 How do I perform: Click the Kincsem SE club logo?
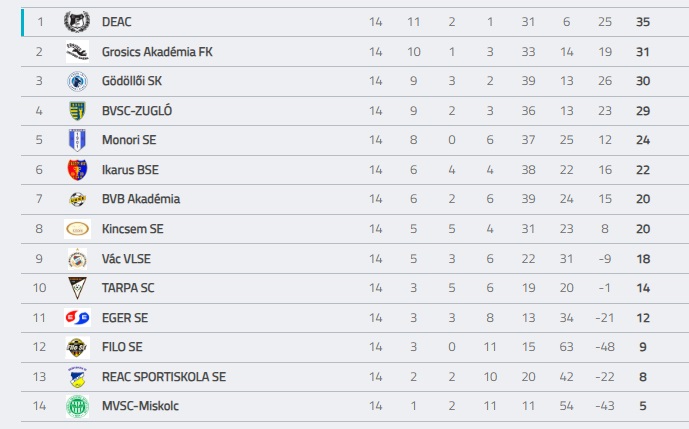(x=77, y=229)
